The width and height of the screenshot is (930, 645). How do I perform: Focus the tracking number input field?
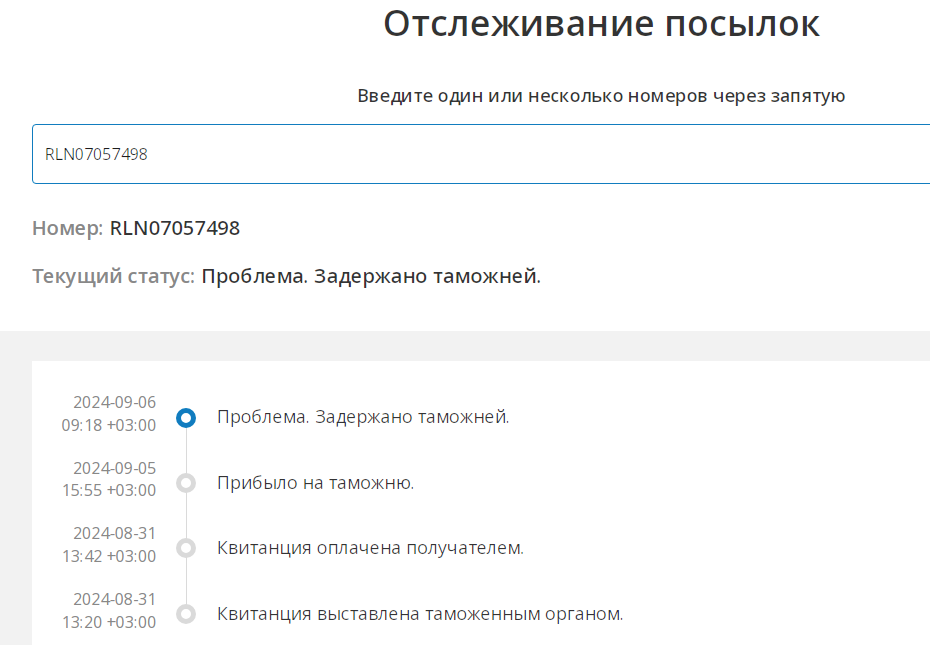pyautogui.click(x=480, y=154)
